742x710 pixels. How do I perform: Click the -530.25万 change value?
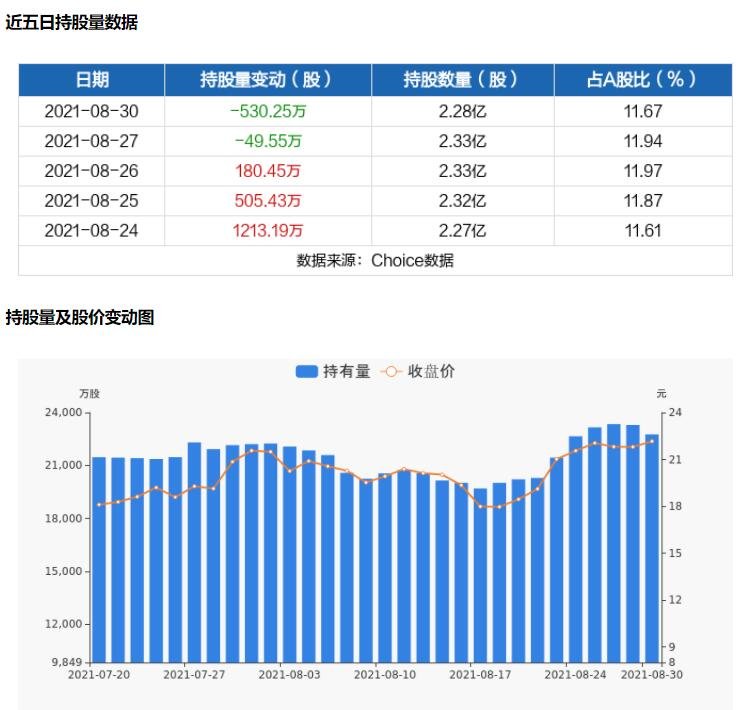(268, 111)
